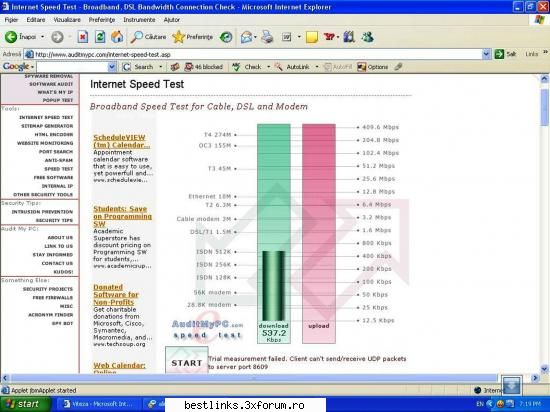Open the ScheduleVIEW Calendar ad link
Image resolution: width=550 pixels, height=412 pixels.
121,141
